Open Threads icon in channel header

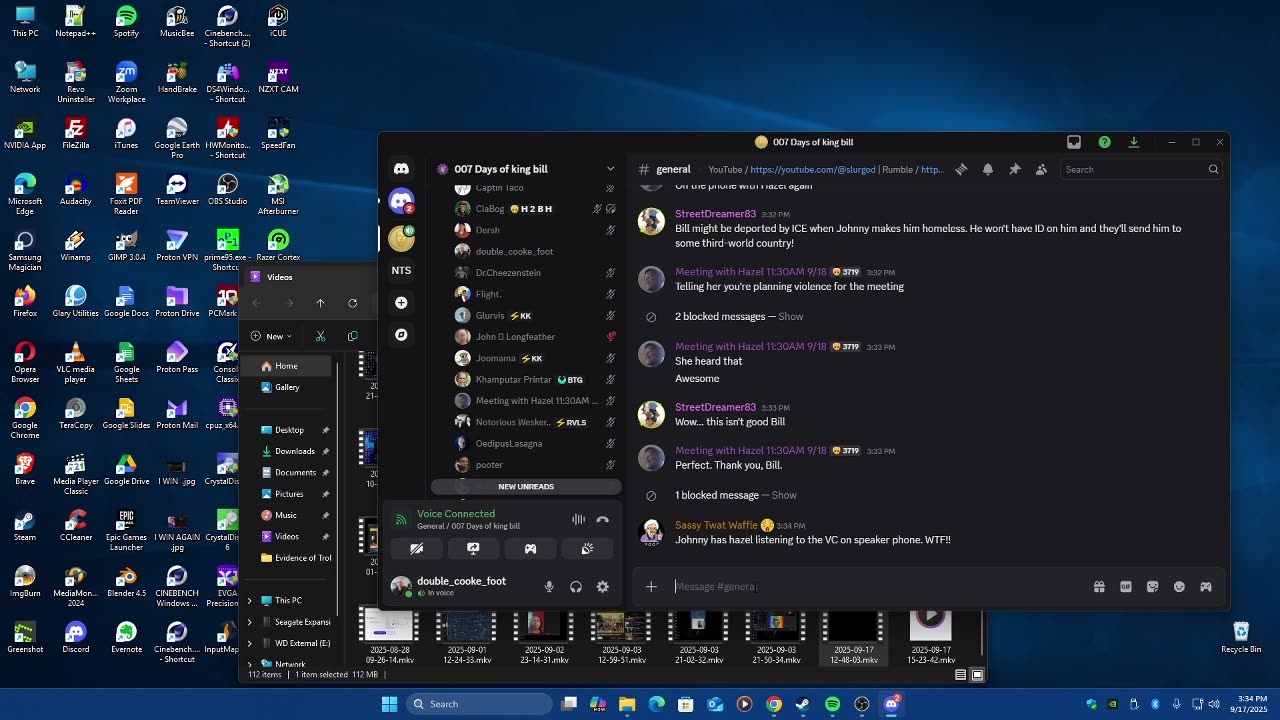click(961, 169)
